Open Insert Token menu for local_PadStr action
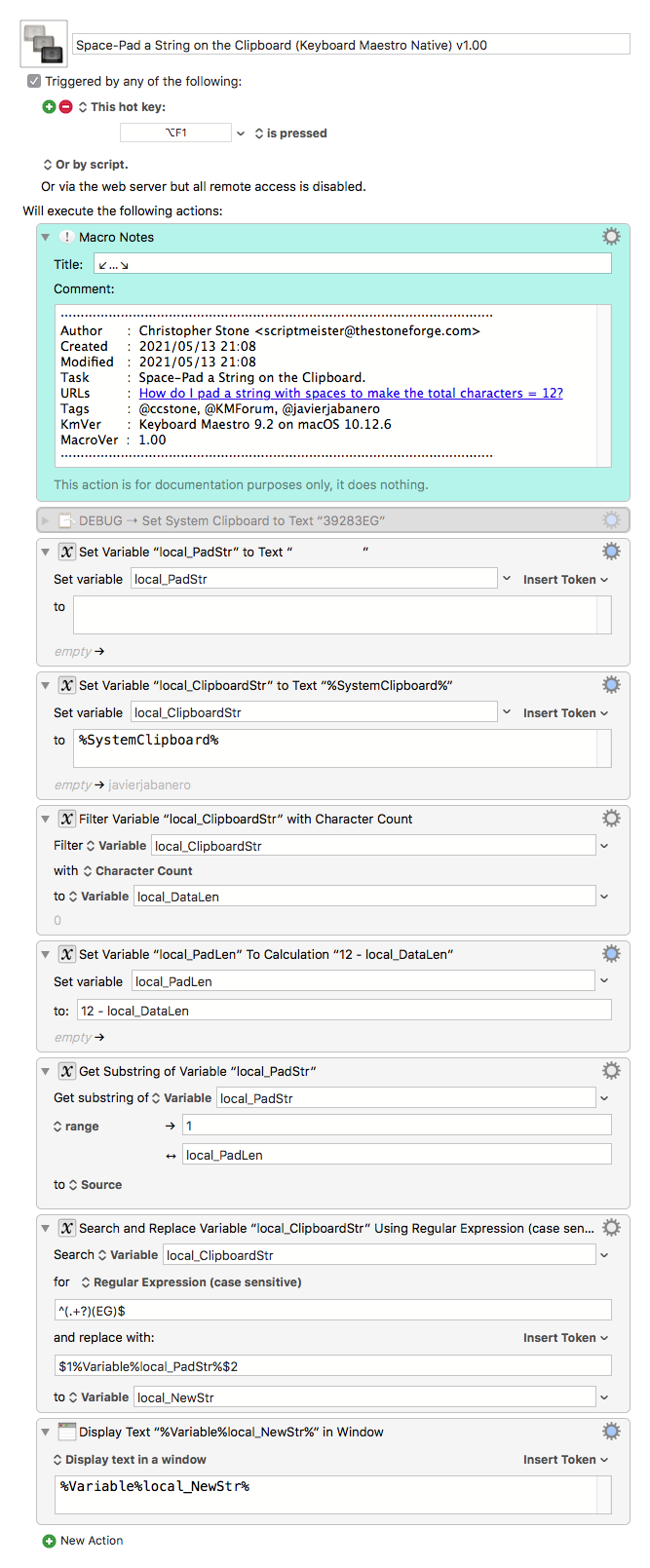 (x=565, y=580)
